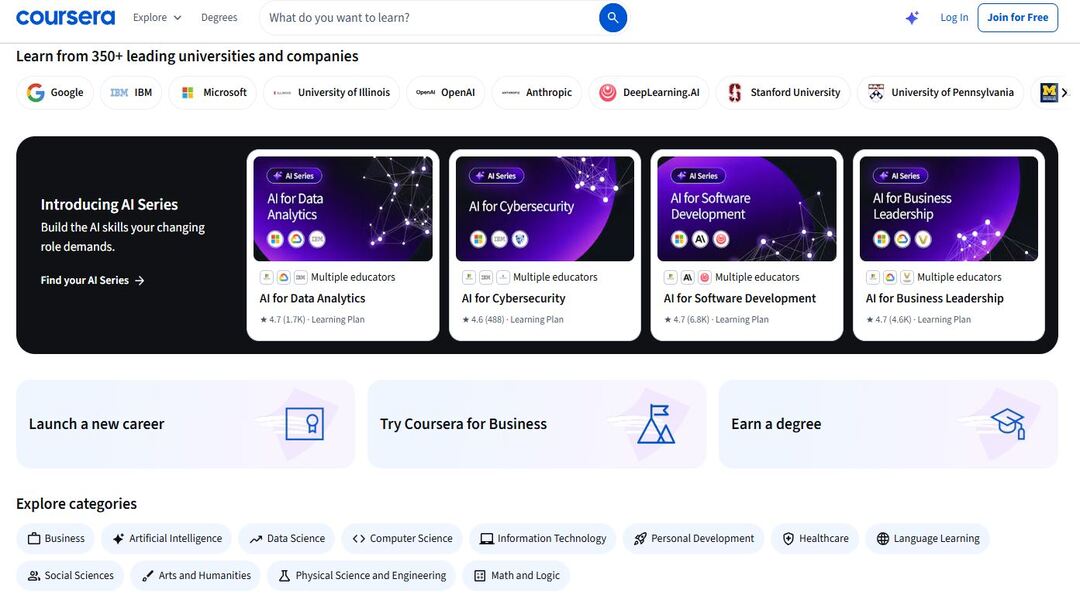Open the Healthcare category

tap(815, 539)
